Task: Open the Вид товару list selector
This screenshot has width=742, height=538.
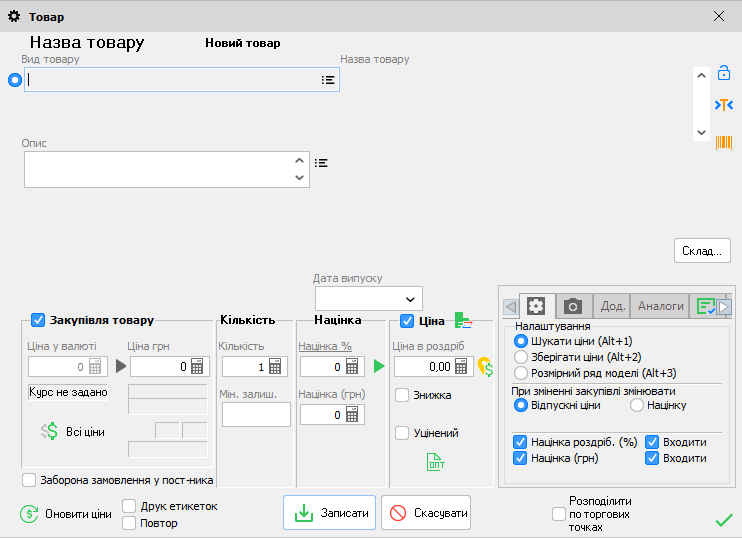Action: (x=327, y=80)
